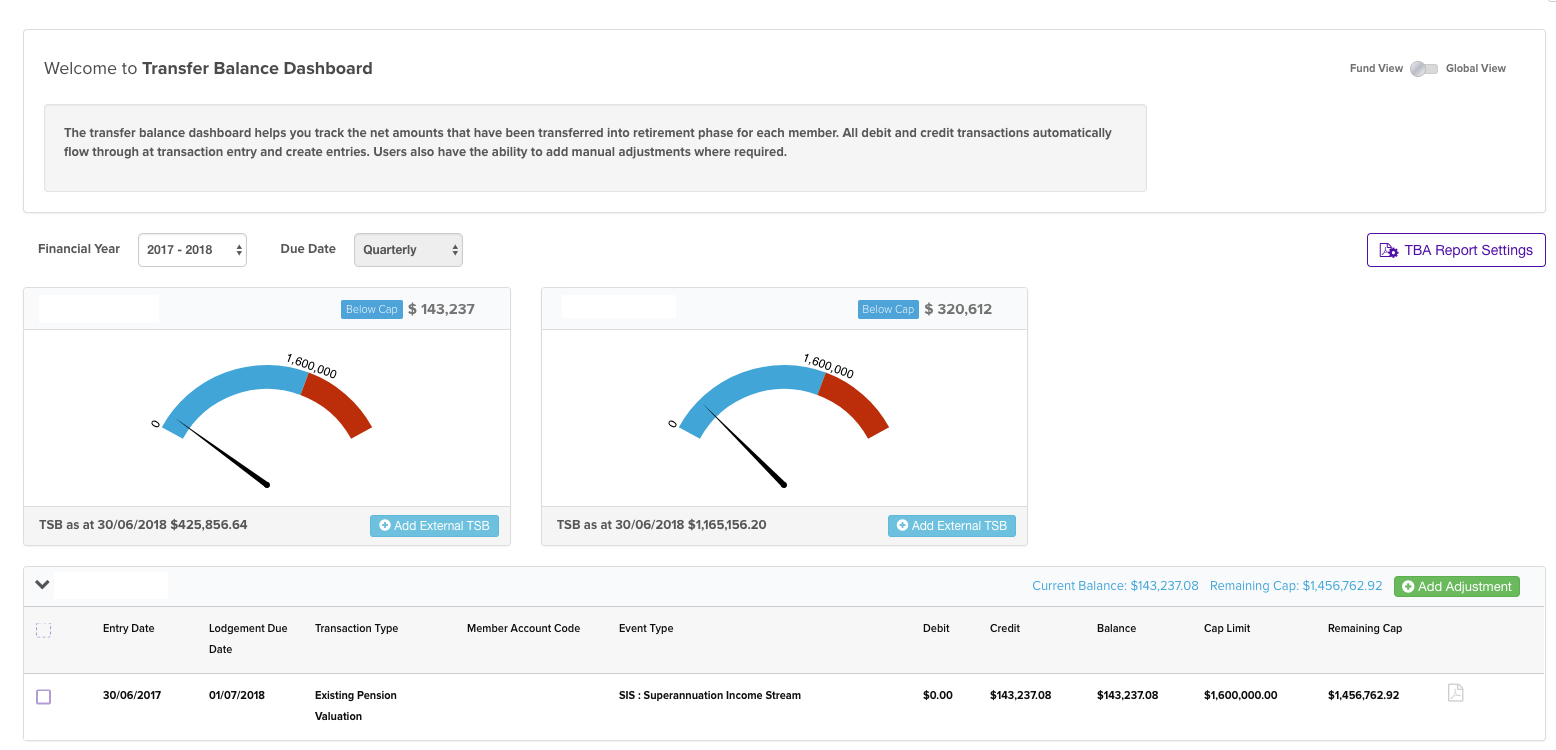
Task: Open the Due Date Quarterly dropdown
Action: click(408, 250)
